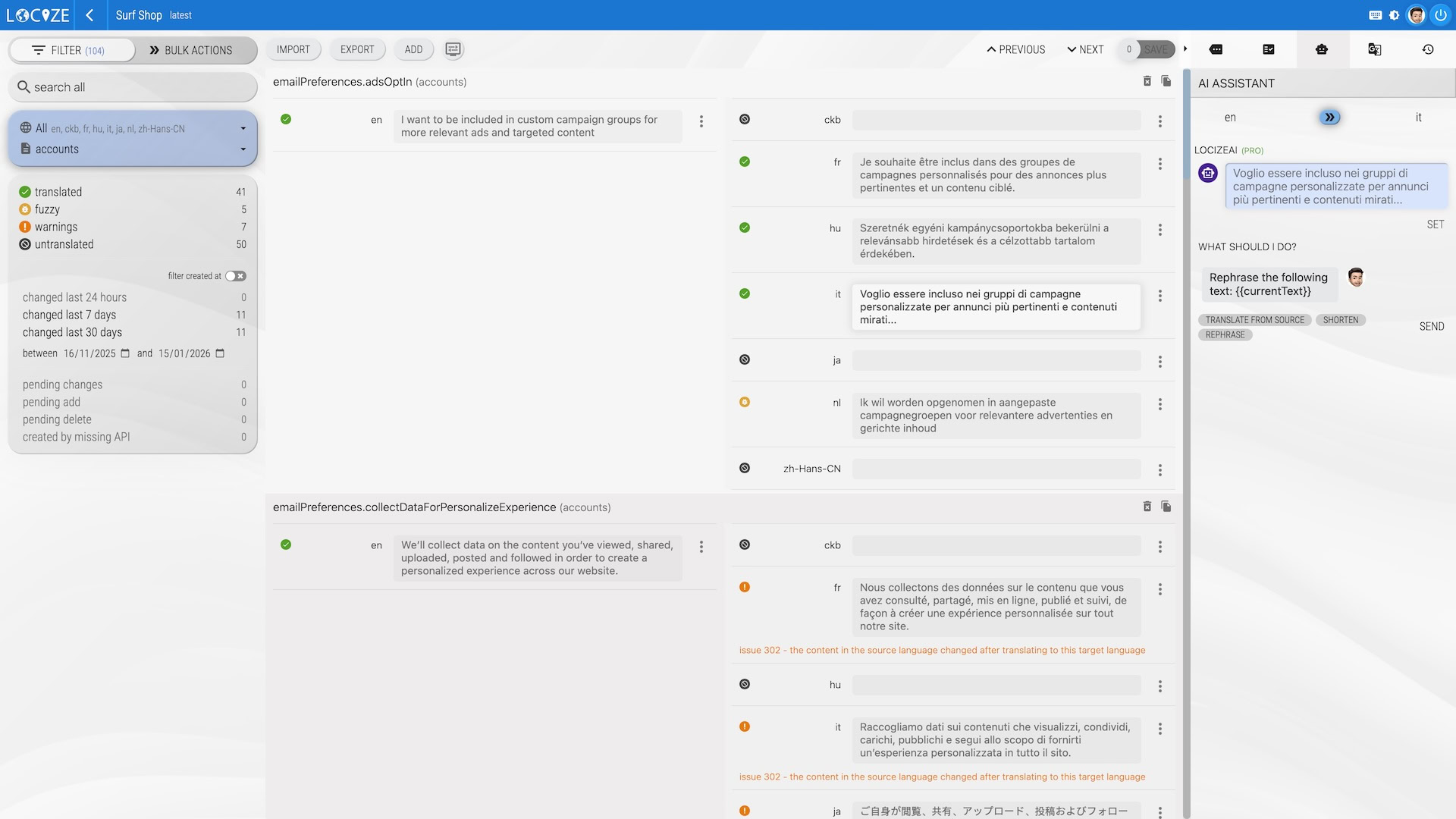Enable the 'filter created at' toggle
The height and width of the screenshot is (819, 1456).
click(x=236, y=276)
